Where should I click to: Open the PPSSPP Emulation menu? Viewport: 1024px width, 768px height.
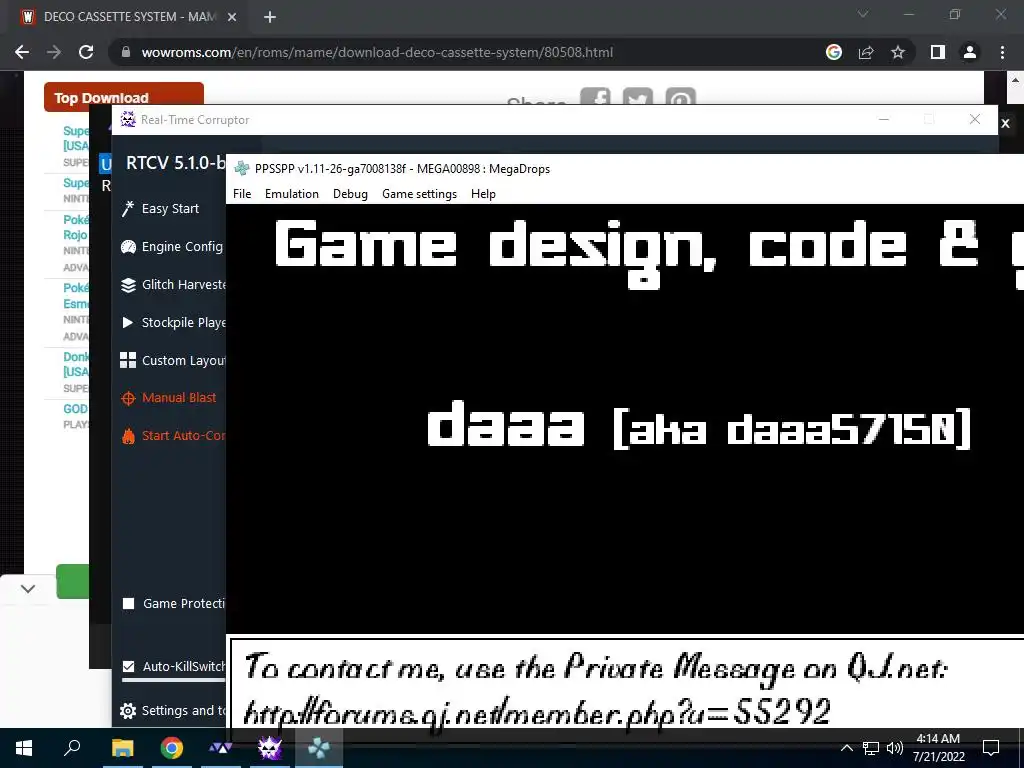point(291,194)
